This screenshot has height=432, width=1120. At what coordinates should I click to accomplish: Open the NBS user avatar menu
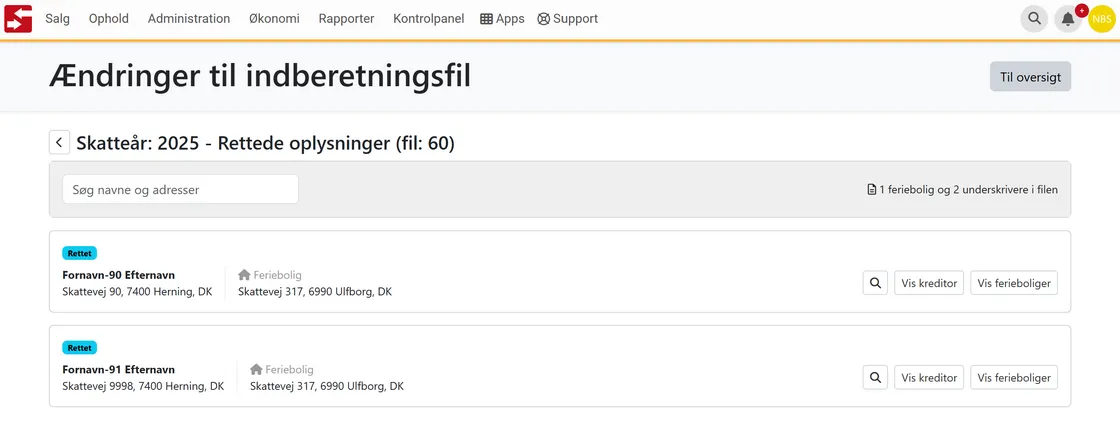[1101, 19]
